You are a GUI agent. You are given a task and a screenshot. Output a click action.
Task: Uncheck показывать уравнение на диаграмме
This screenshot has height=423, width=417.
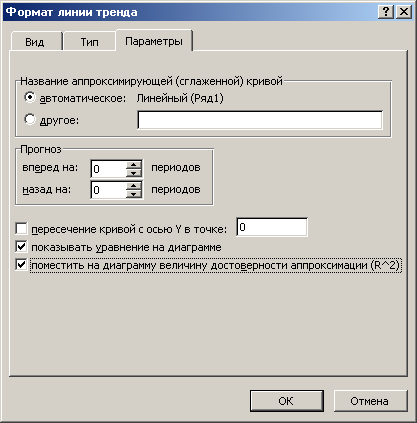point(21,247)
